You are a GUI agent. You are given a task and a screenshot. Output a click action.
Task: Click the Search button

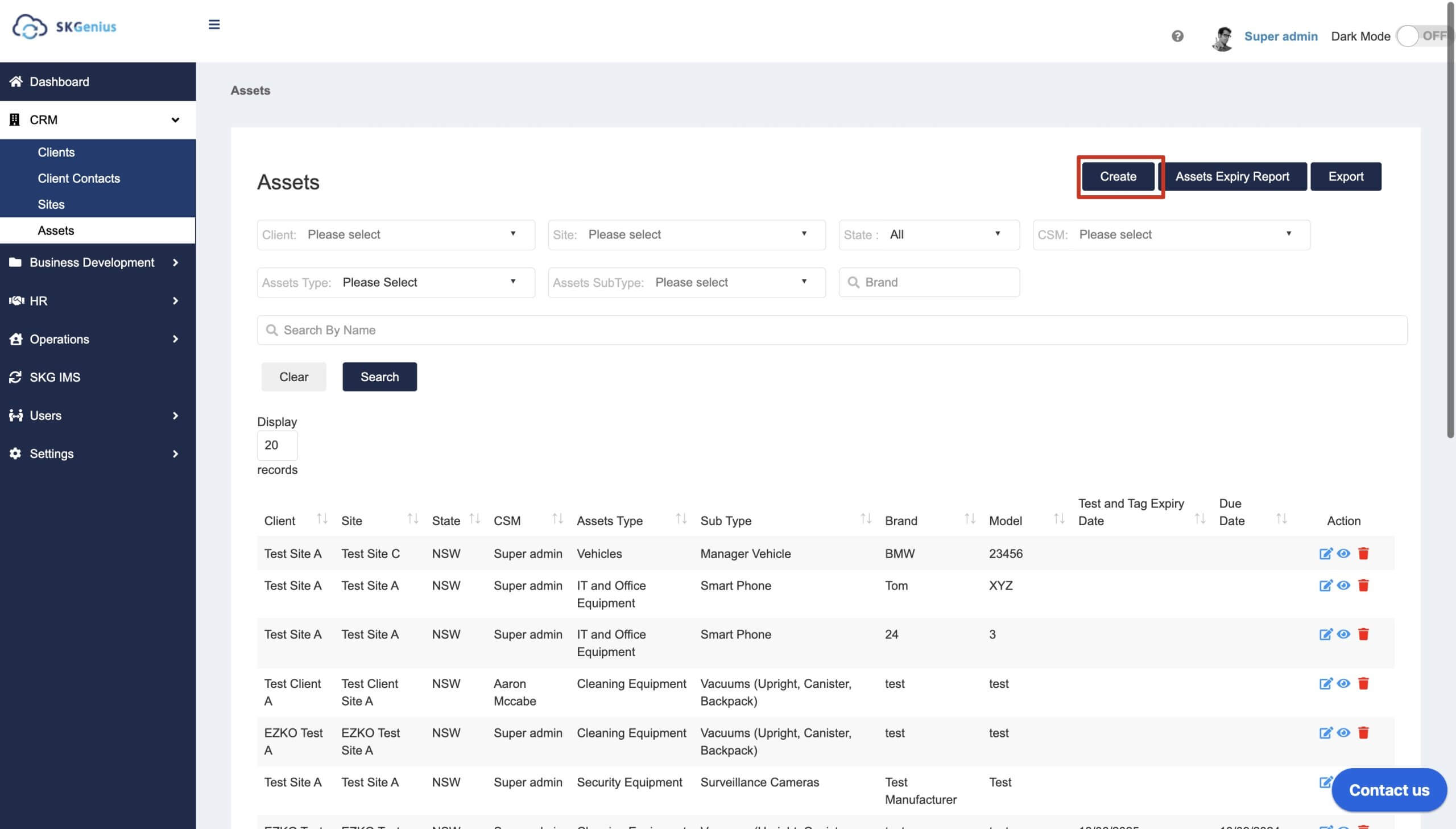pos(379,377)
